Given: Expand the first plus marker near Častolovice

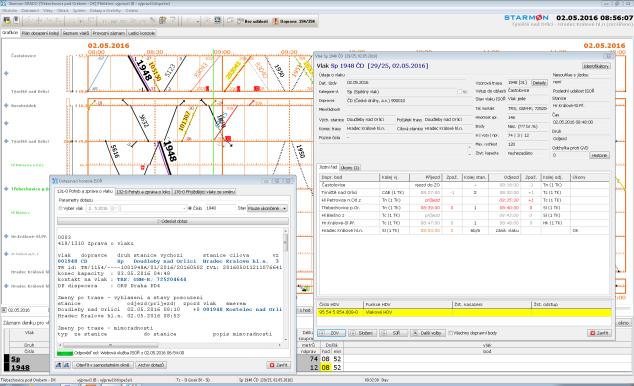Looking at the screenshot, I should tap(6, 74).
